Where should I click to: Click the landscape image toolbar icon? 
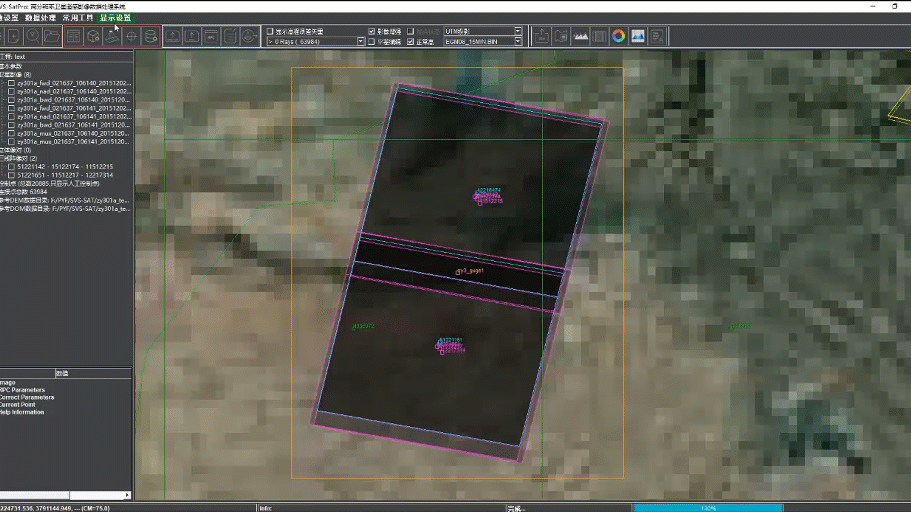[x=638, y=36]
